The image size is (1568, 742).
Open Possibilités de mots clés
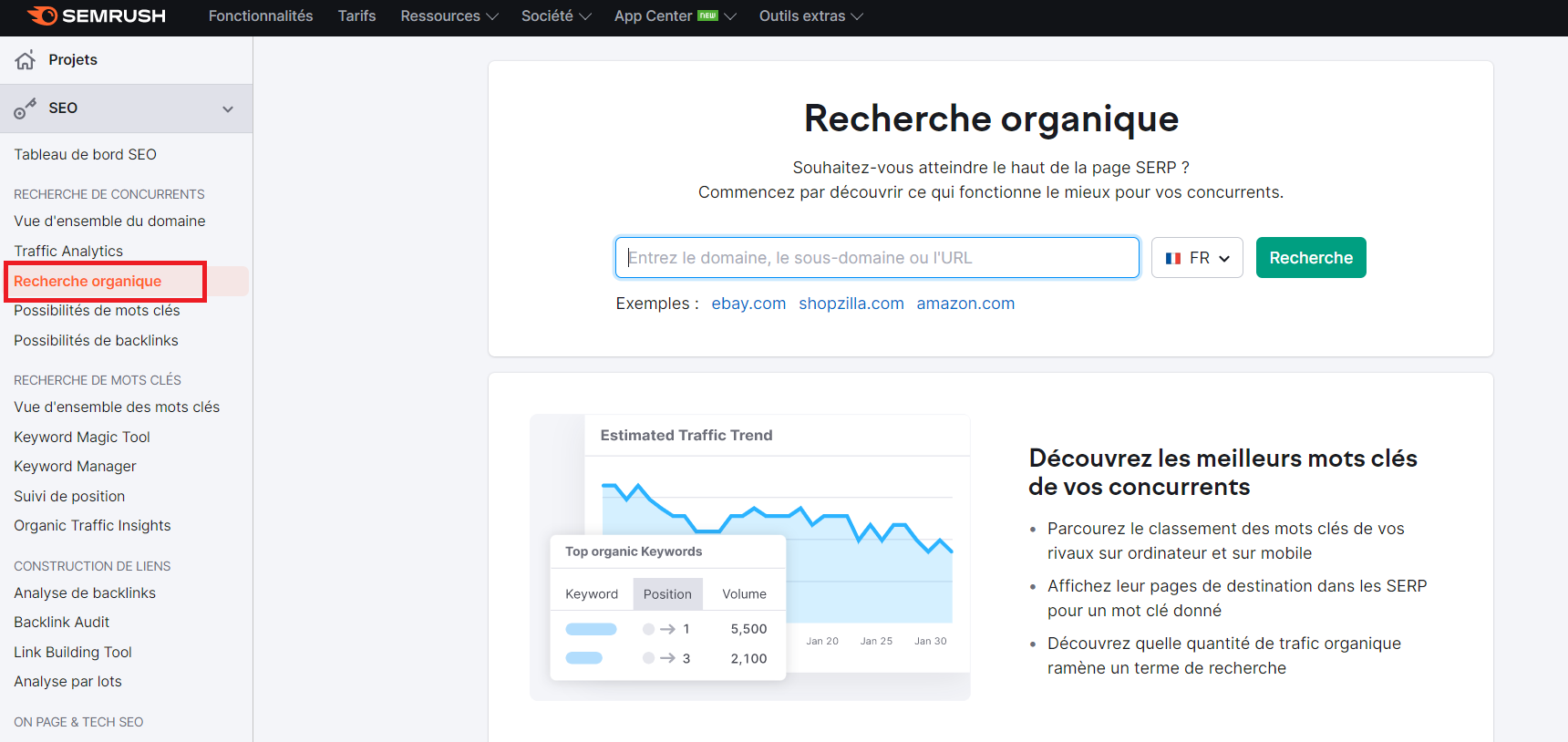click(97, 311)
